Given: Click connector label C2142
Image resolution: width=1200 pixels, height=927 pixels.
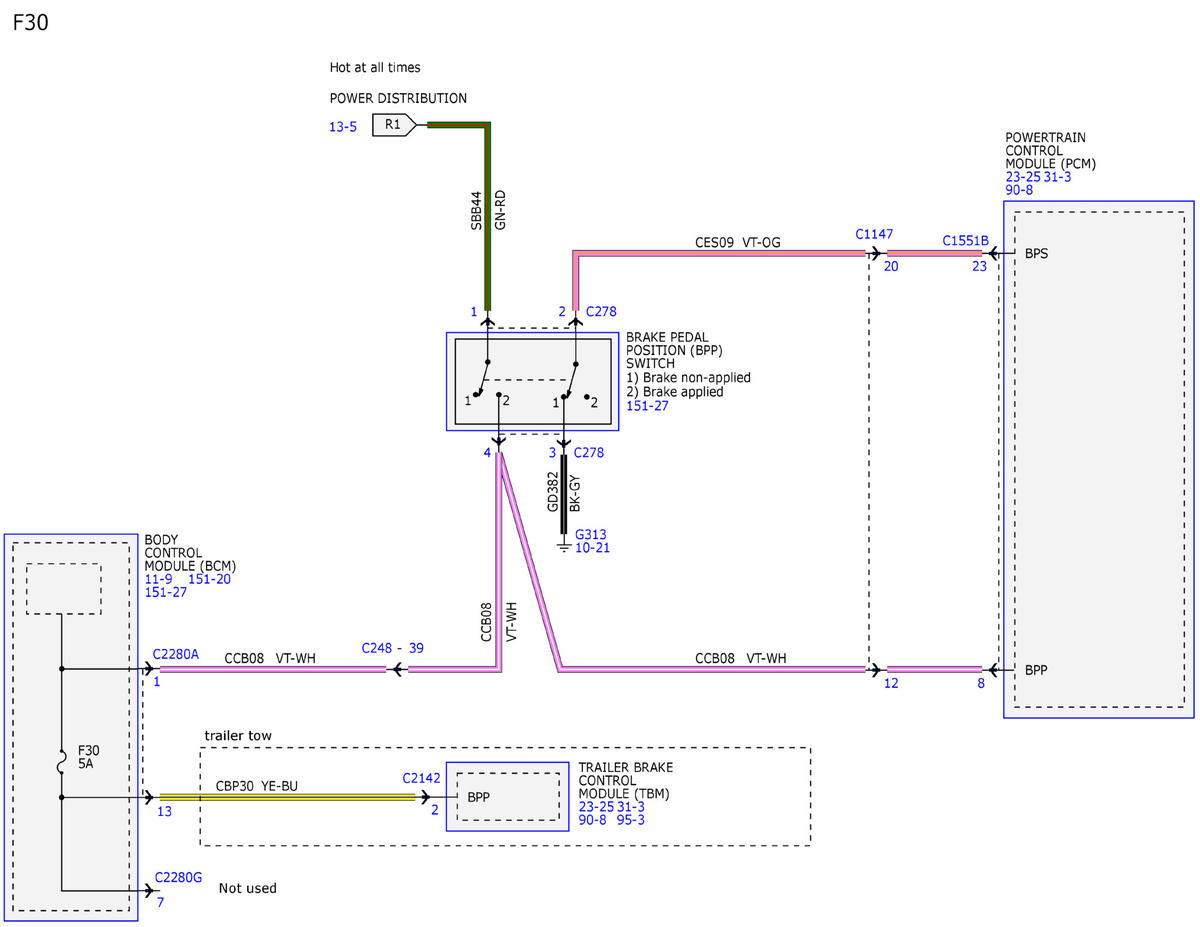Looking at the screenshot, I should click(x=422, y=777).
